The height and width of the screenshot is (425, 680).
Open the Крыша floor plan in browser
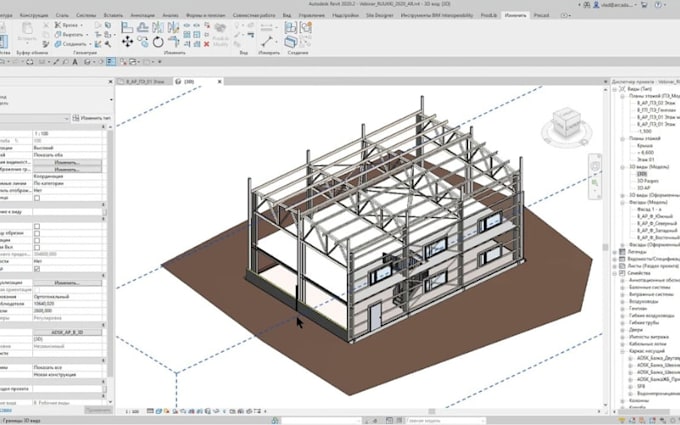click(x=645, y=146)
